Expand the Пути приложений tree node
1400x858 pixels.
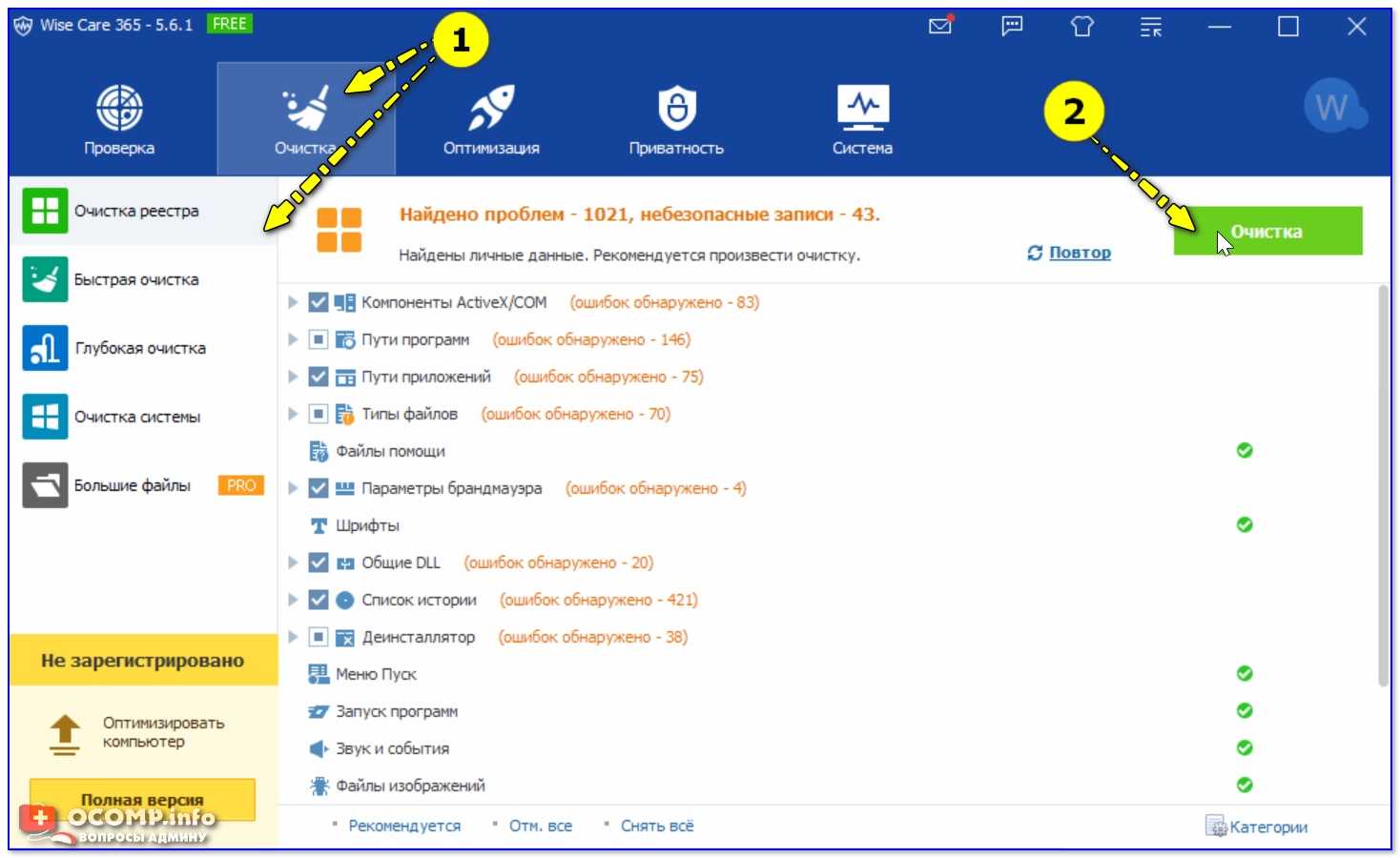pyautogui.click(x=294, y=378)
